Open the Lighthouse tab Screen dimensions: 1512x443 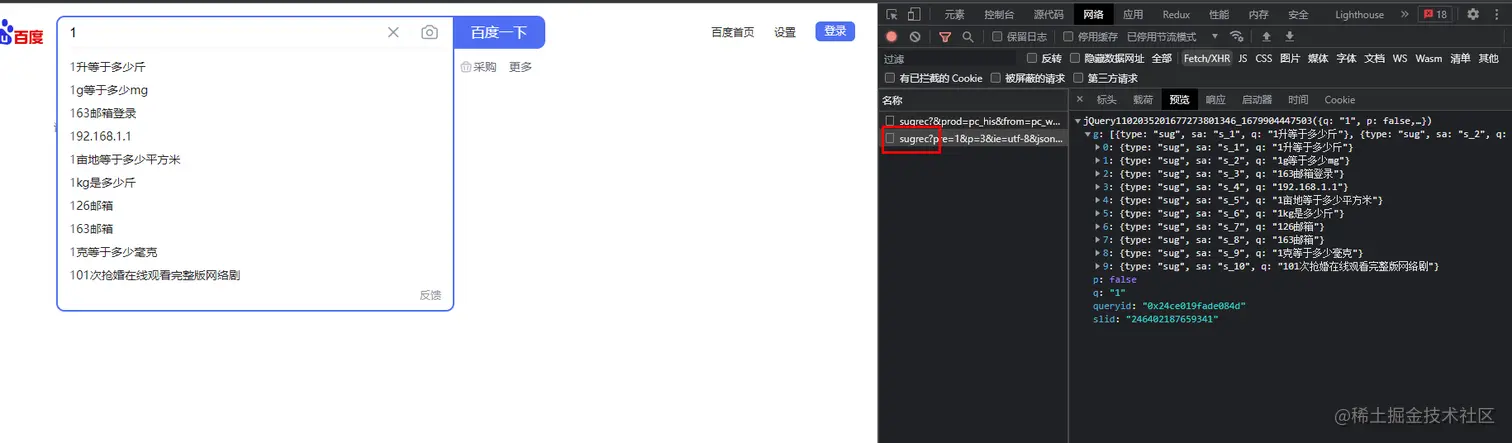tap(1359, 14)
